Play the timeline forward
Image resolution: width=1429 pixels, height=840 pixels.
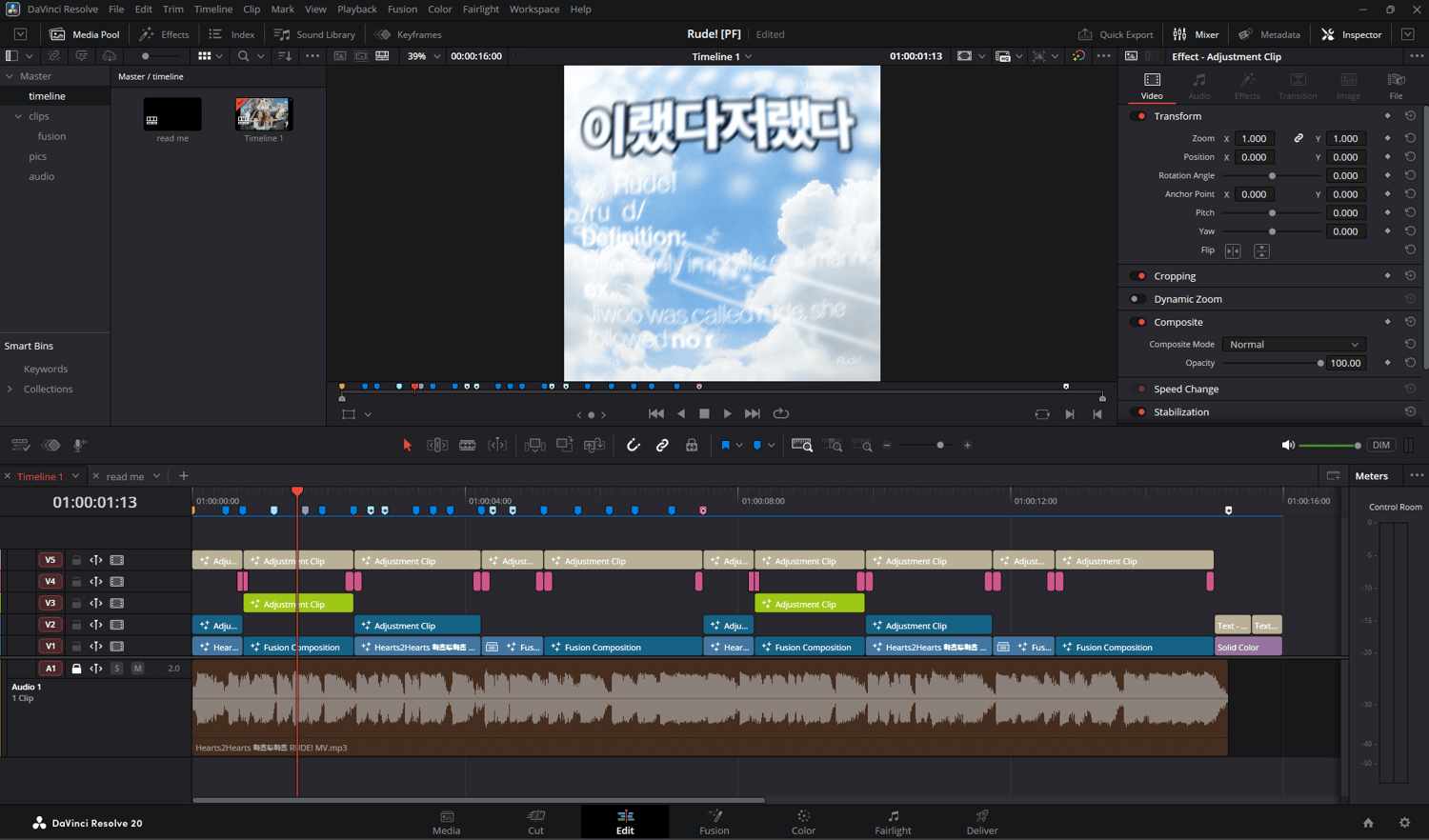coord(728,413)
